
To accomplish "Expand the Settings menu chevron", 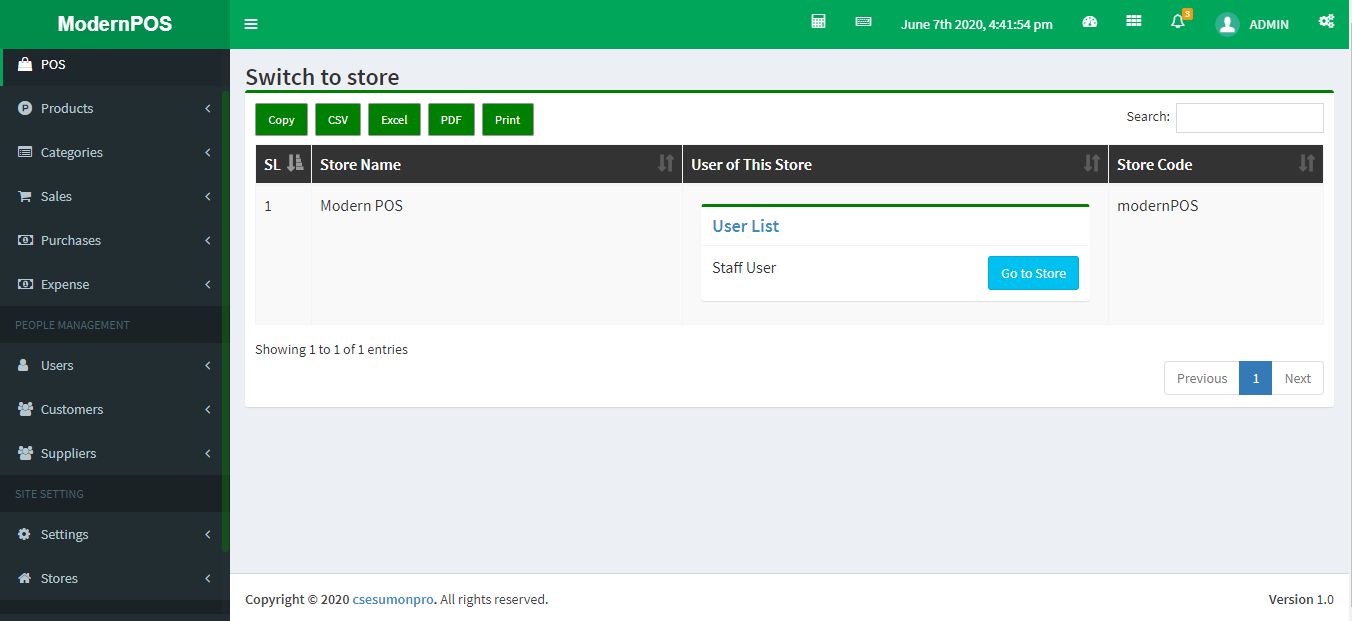I will pyautogui.click(x=208, y=534).
